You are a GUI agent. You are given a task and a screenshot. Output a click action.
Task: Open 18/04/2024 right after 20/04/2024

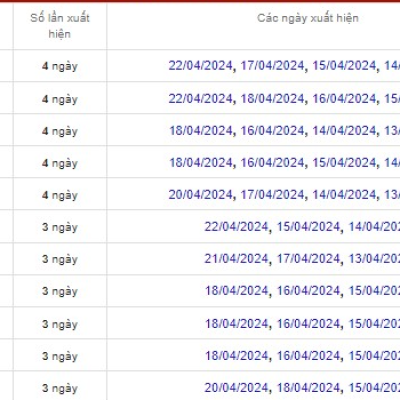(x=308, y=388)
